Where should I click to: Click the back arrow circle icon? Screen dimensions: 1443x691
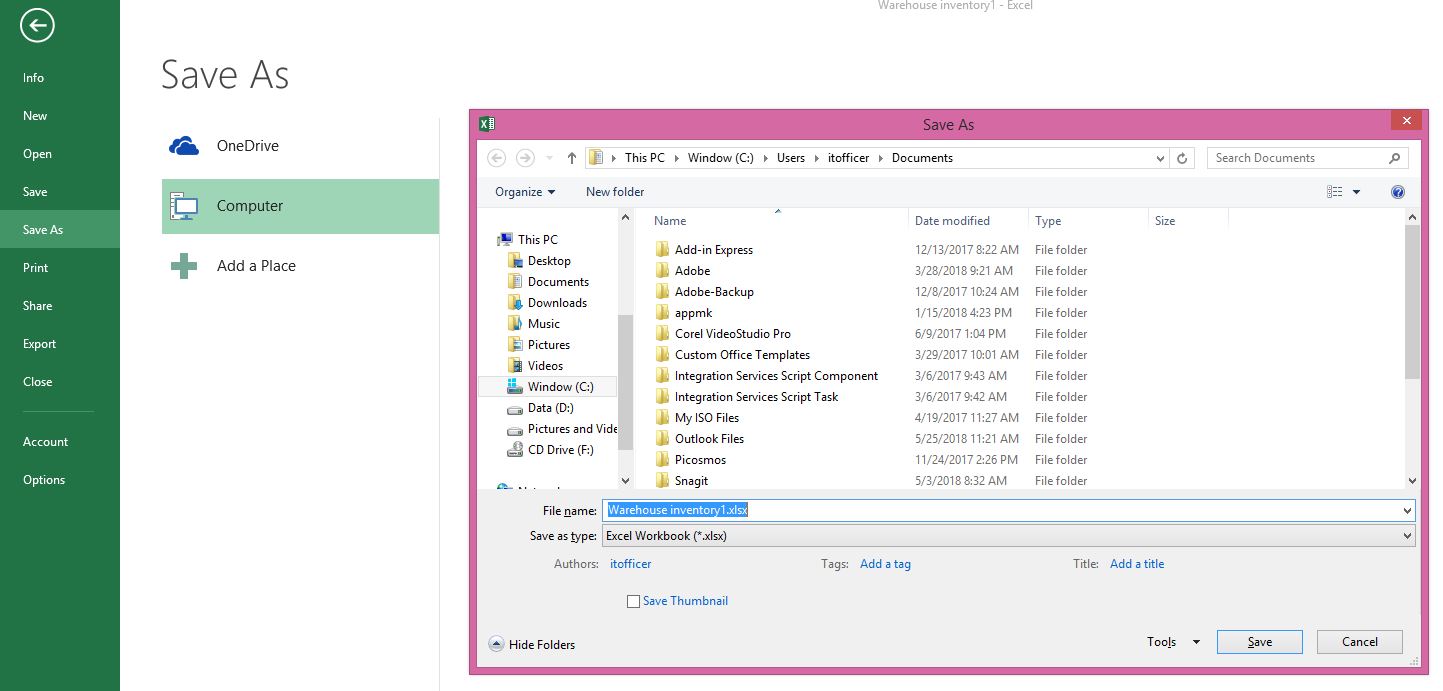[37, 26]
